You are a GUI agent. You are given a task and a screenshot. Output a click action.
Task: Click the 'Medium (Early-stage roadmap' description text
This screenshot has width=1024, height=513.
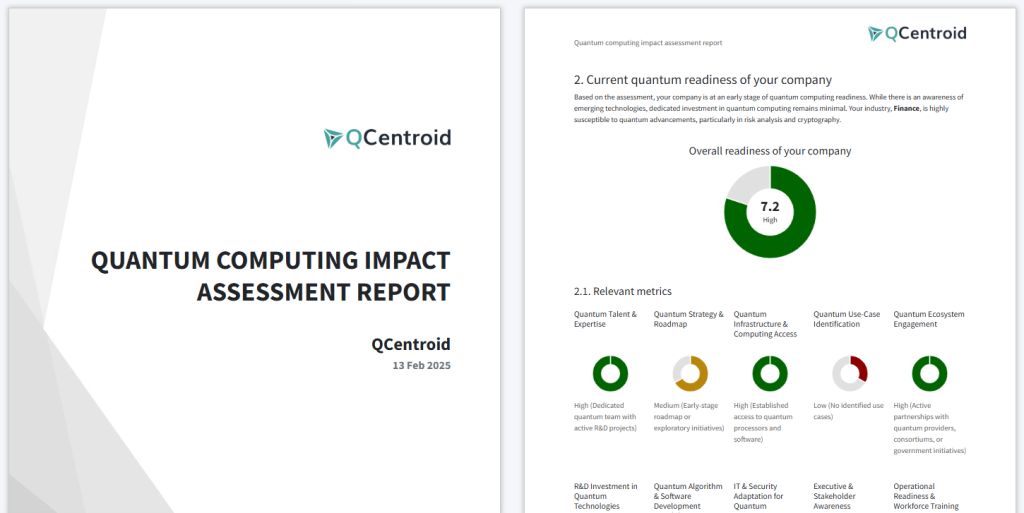pyautogui.click(x=689, y=417)
